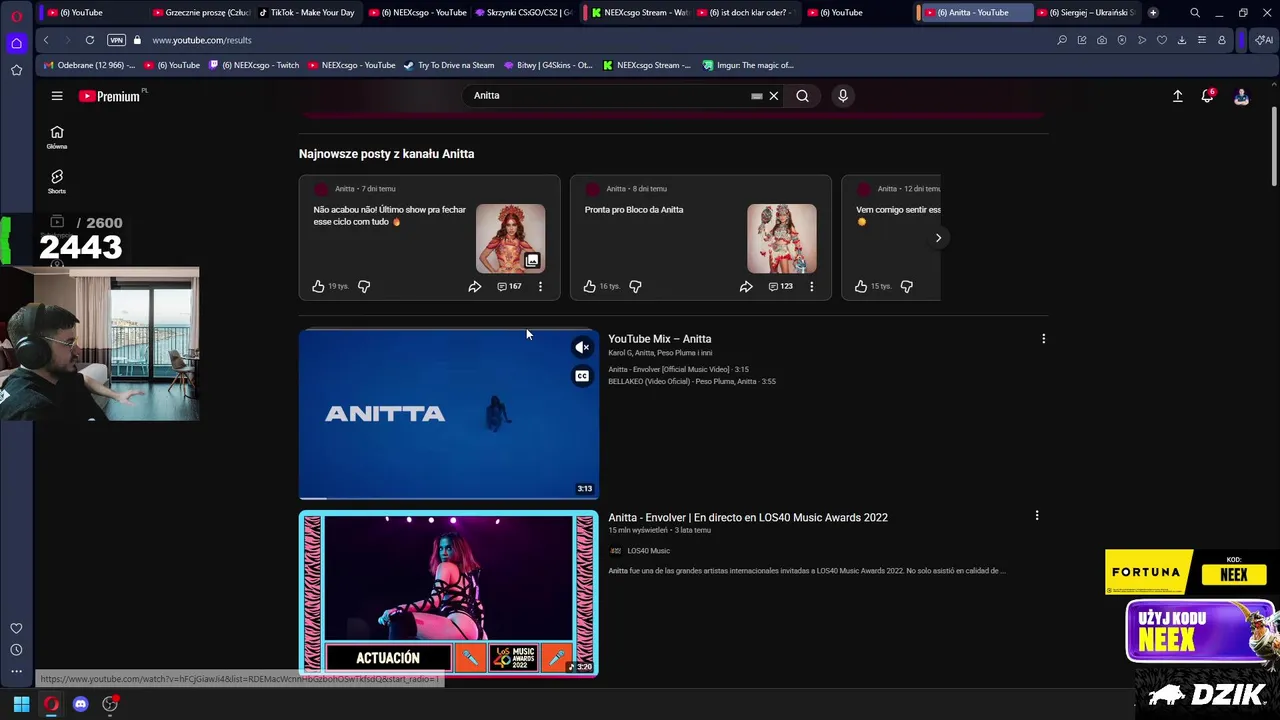The width and height of the screenshot is (1280, 720).
Task: Dislike the 'Não acabou não' post
Action: tap(364, 286)
